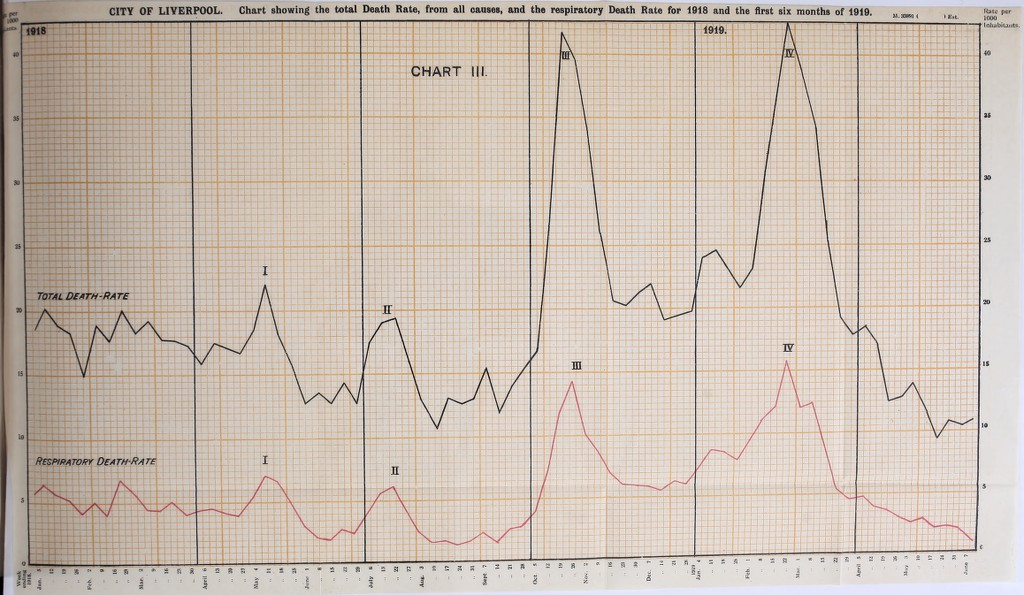Click the 'Nov.' month label on date axis
This screenshot has height=595, width=1024.
click(586, 579)
